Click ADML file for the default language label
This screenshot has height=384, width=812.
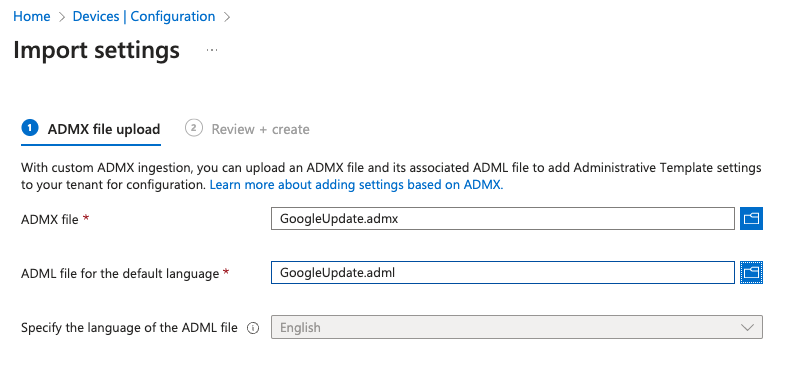120,273
